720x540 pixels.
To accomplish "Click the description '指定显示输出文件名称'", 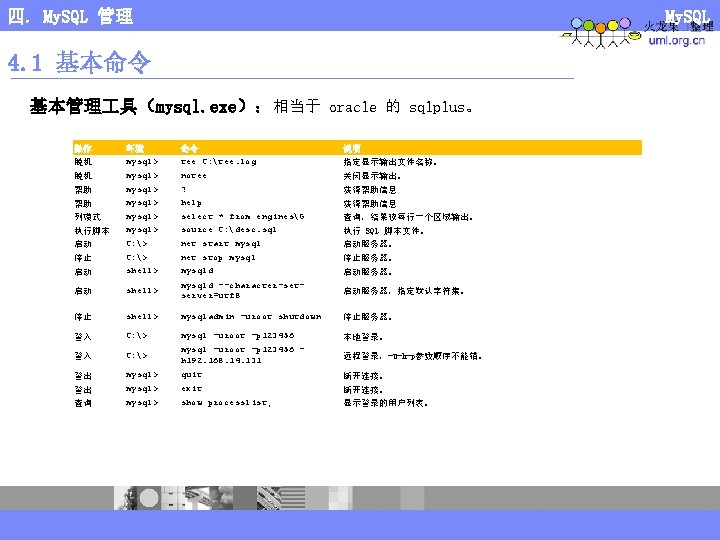I will point(390,162).
